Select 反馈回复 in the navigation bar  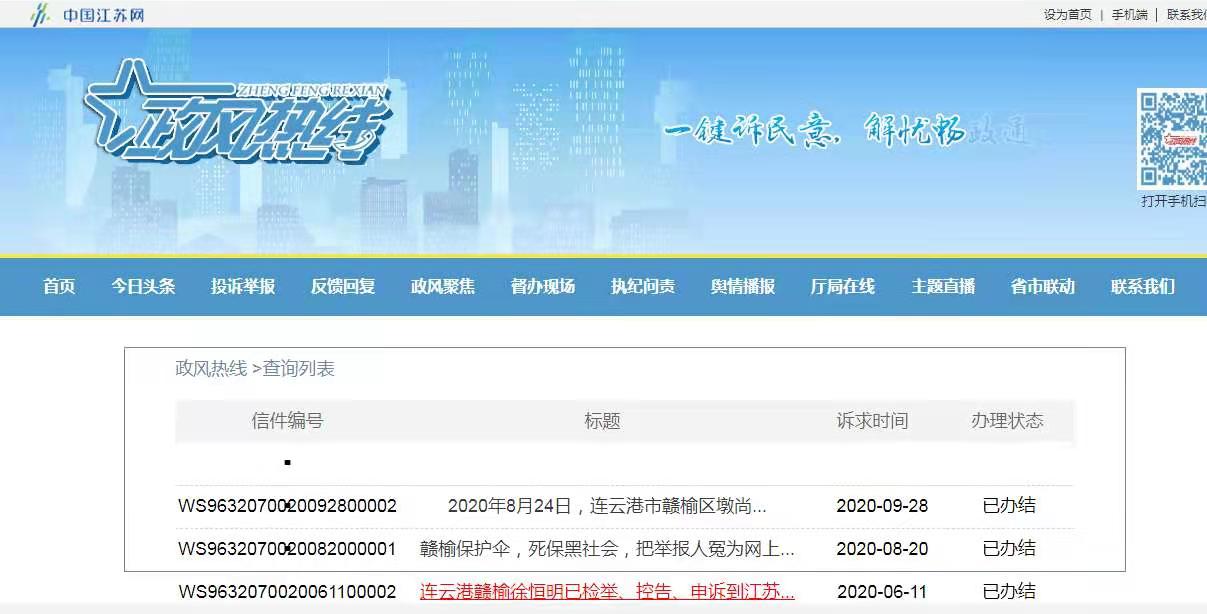point(343,287)
